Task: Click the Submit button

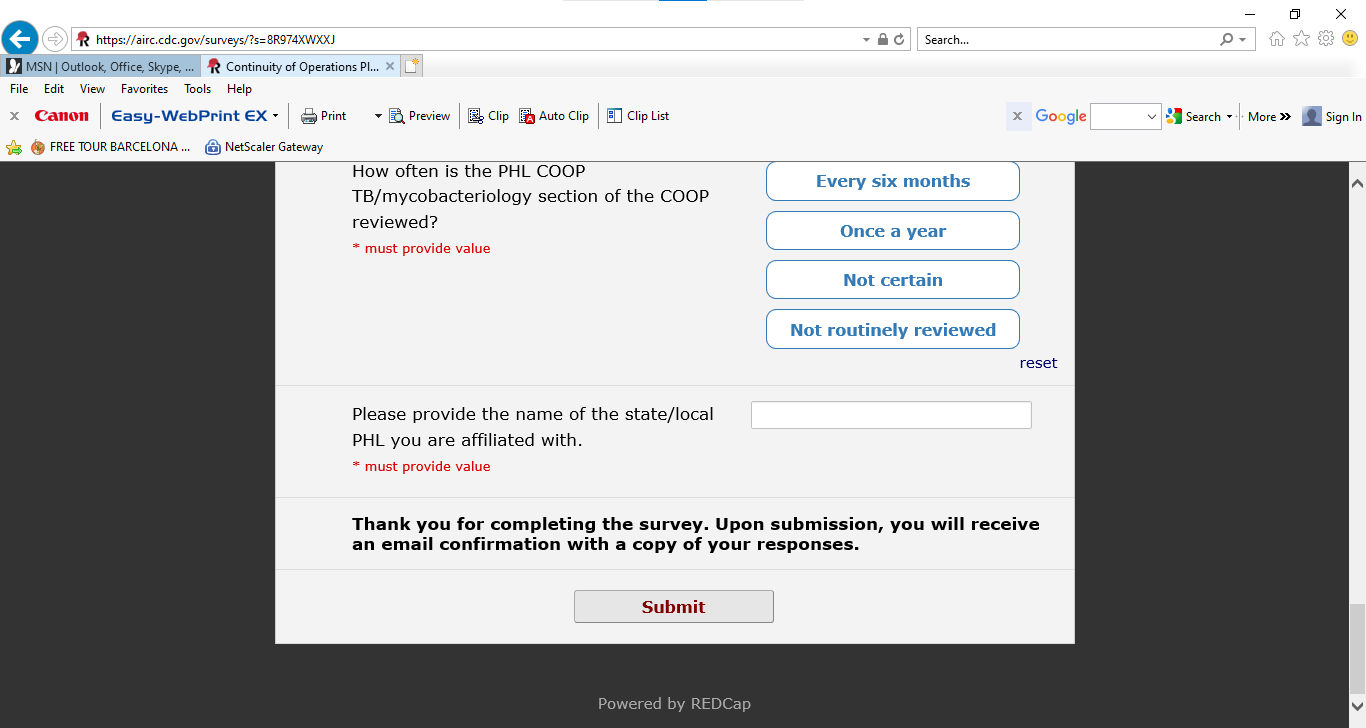Action: click(674, 607)
